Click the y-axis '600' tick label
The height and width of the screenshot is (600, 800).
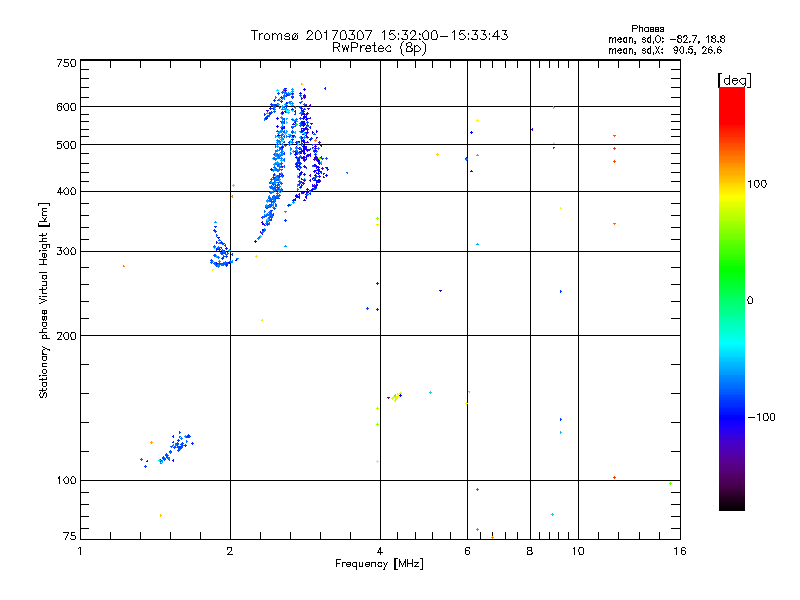pyautogui.click(x=66, y=107)
